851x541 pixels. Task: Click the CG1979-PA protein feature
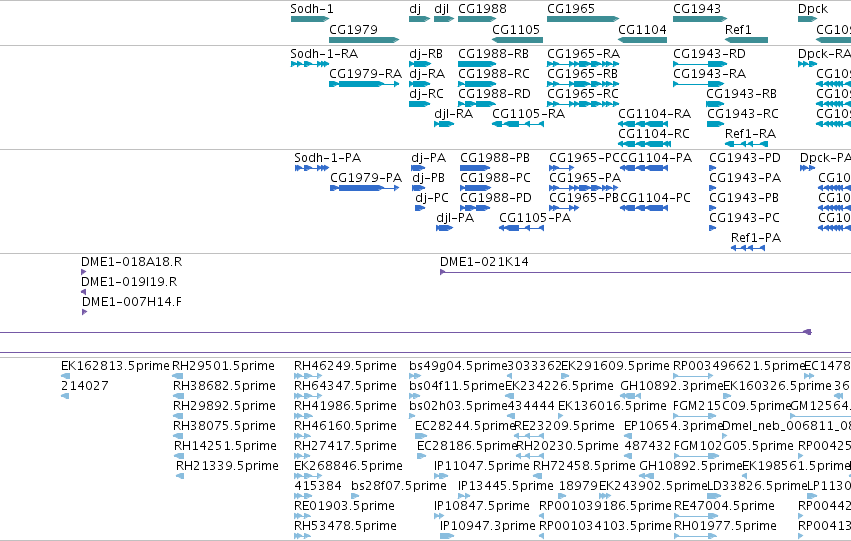tap(365, 188)
